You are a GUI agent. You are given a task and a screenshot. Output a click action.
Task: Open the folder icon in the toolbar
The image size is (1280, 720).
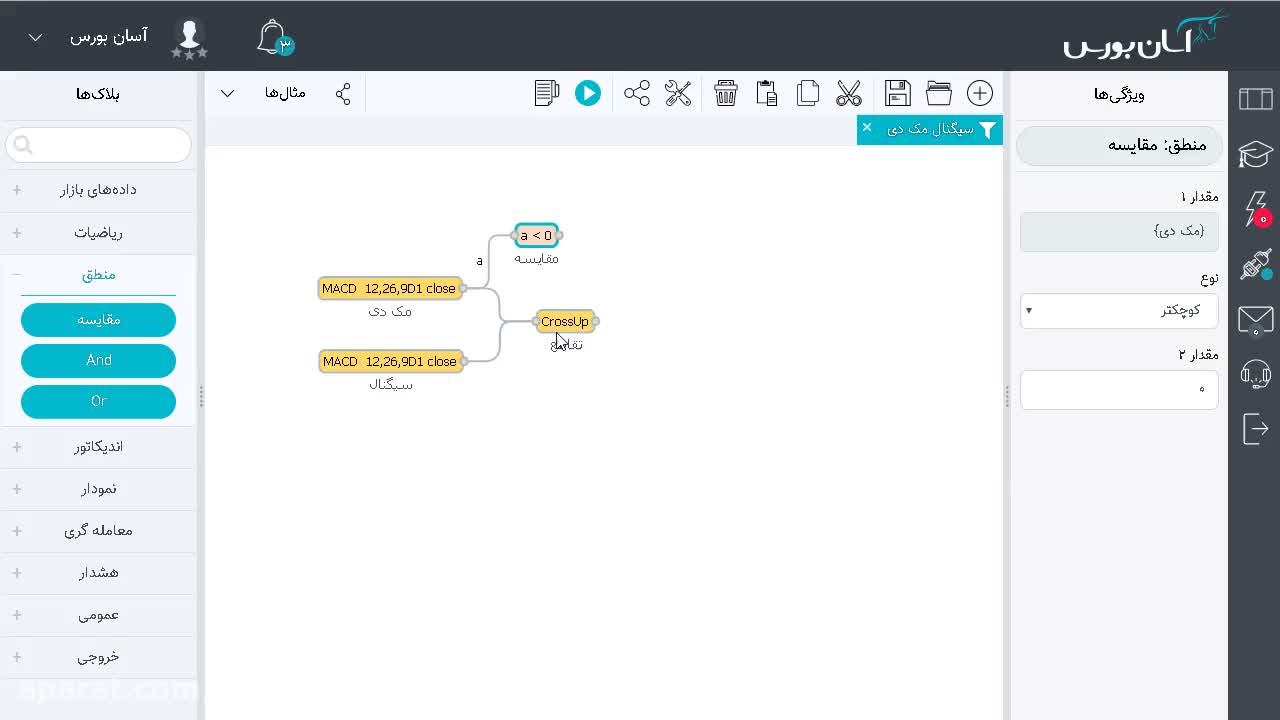(939, 93)
